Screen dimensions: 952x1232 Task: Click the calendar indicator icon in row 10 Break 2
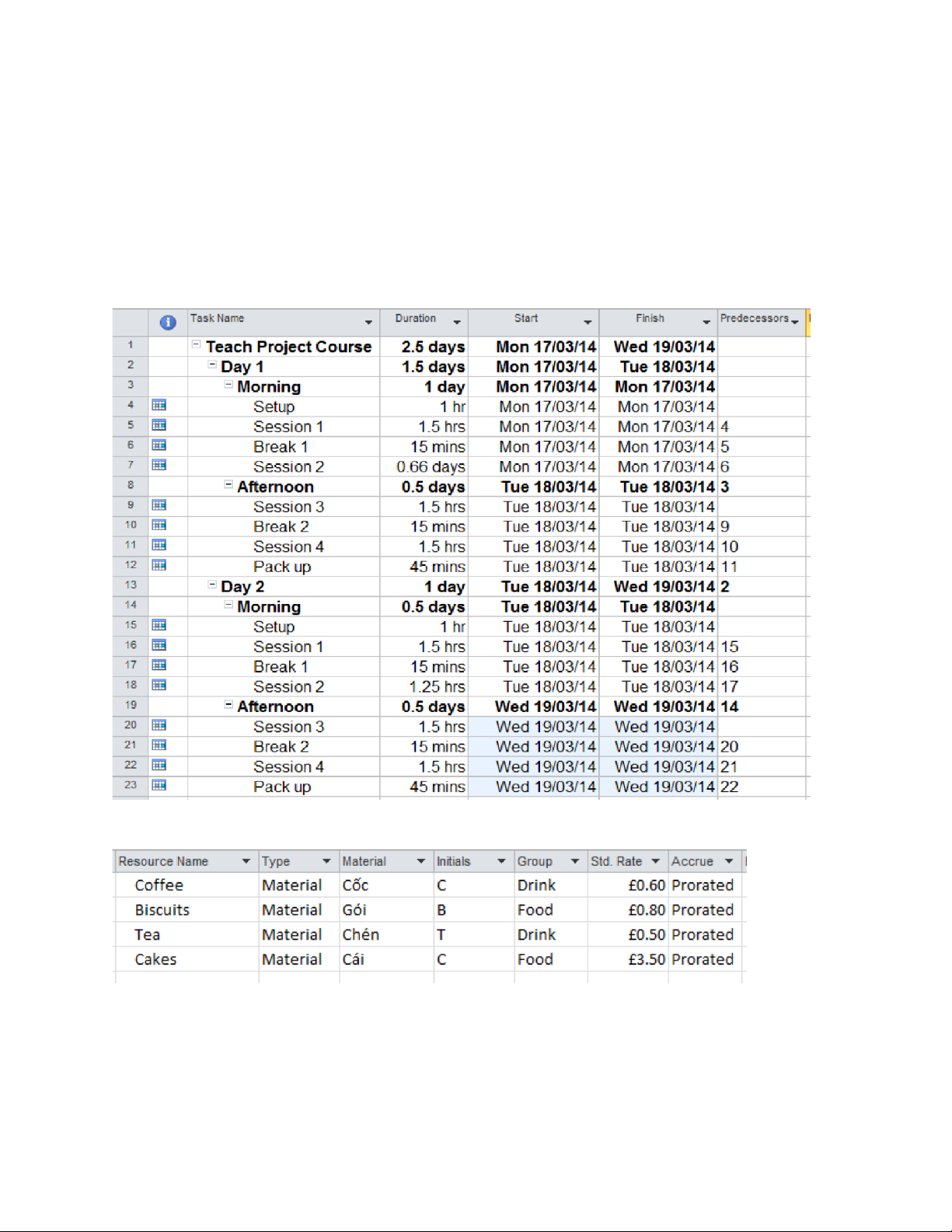click(159, 525)
